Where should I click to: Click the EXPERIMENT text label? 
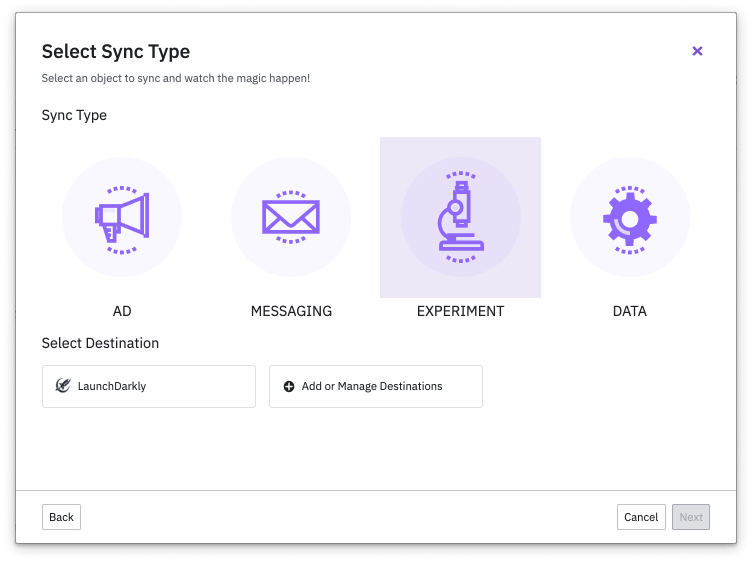click(x=460, y=311)
